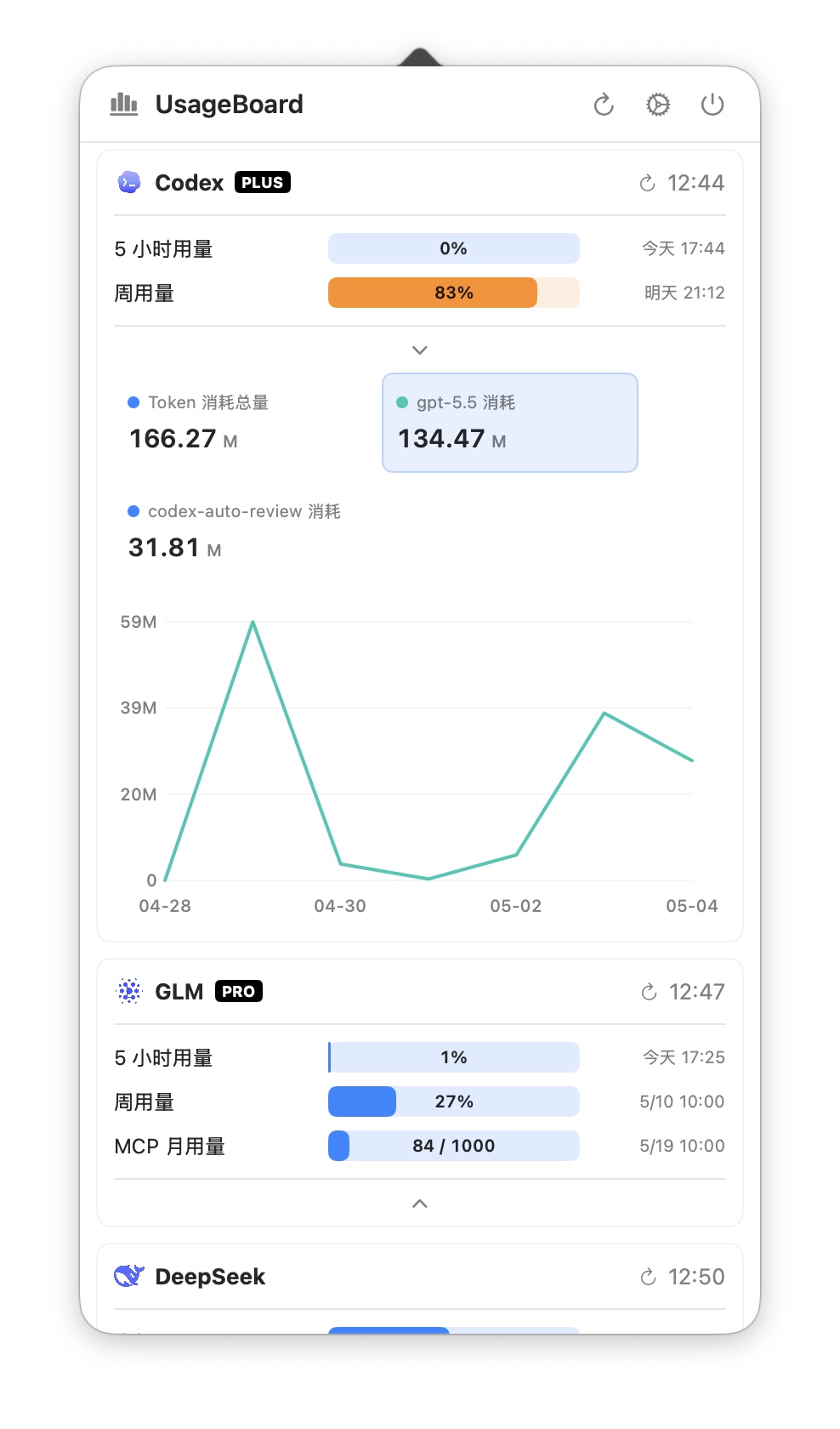Image resolution: width=840 pixels, height=1429 pixels.
Task: Open settings via the gear icon
Action: pyautogui.click(x=658, y=105)
